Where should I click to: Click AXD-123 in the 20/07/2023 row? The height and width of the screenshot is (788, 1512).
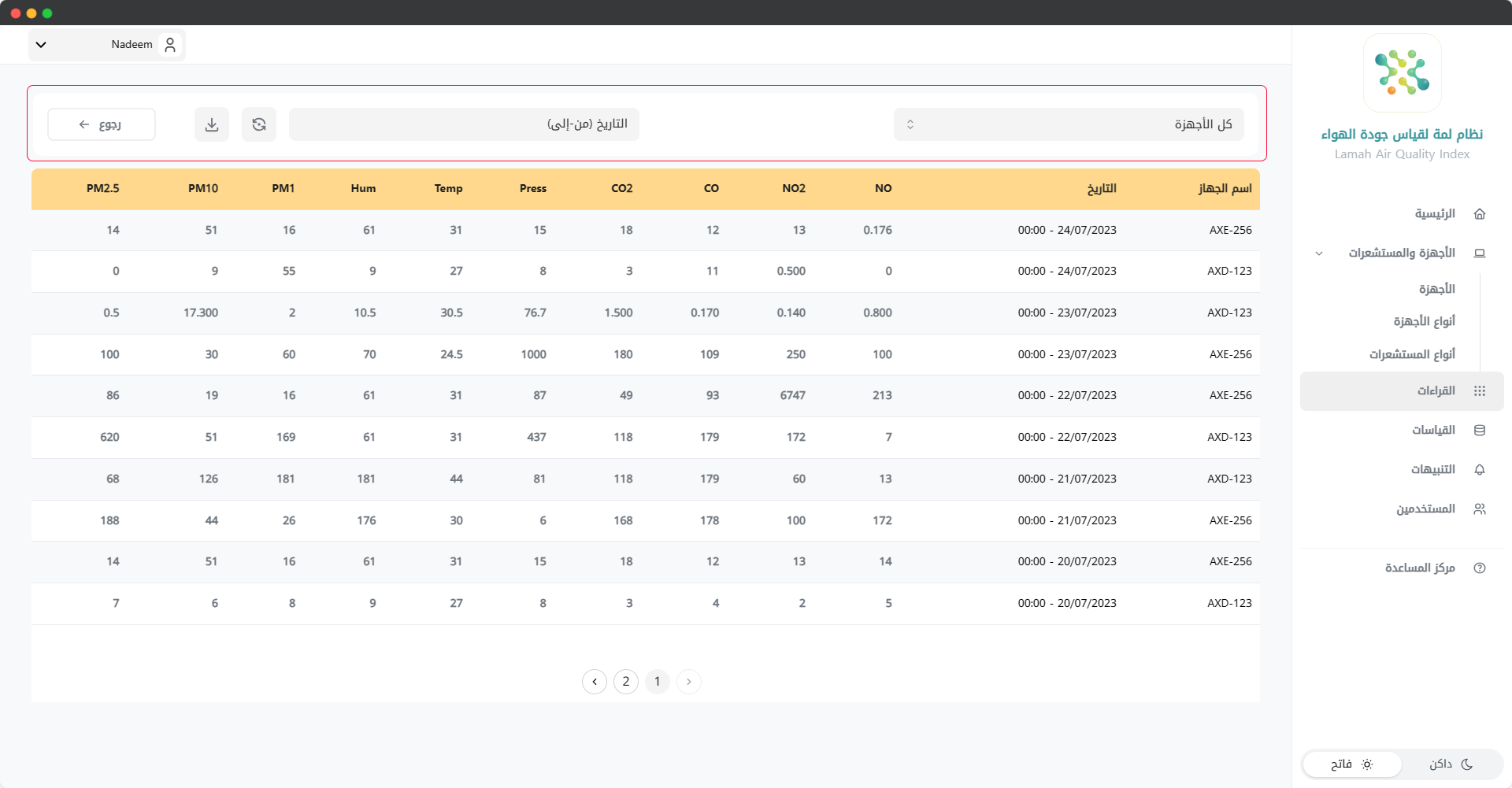(1230, 604)
